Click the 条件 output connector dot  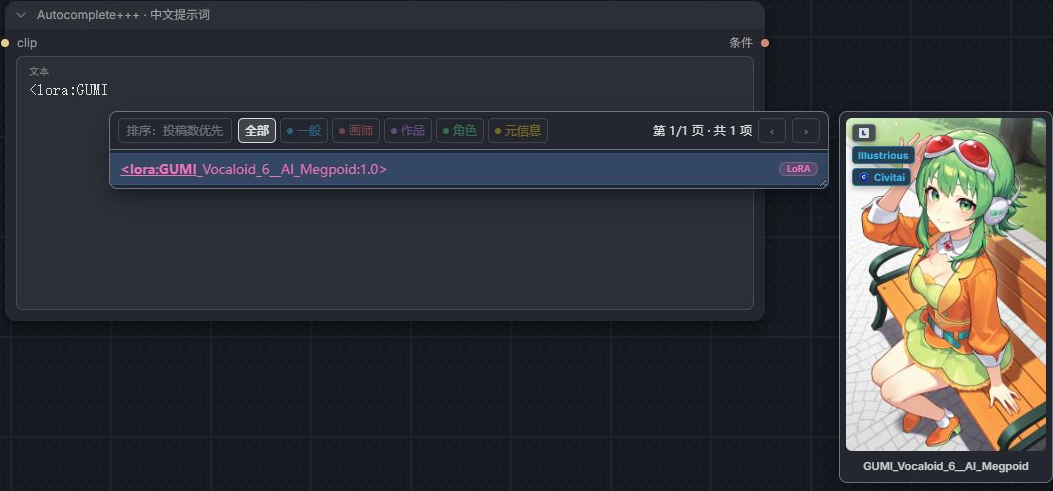(765, 43)
